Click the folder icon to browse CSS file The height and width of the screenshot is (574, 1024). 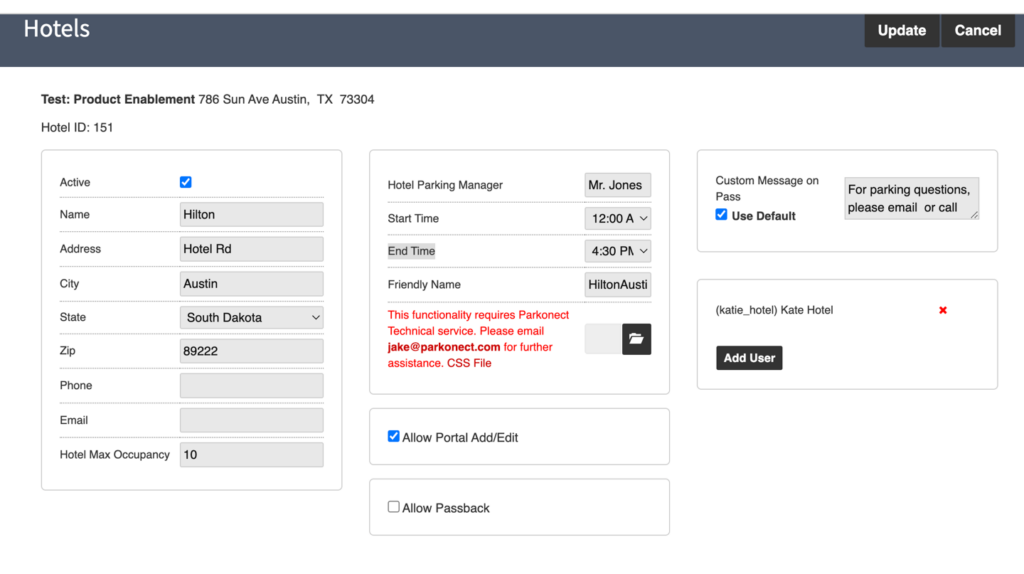(636, 339)
